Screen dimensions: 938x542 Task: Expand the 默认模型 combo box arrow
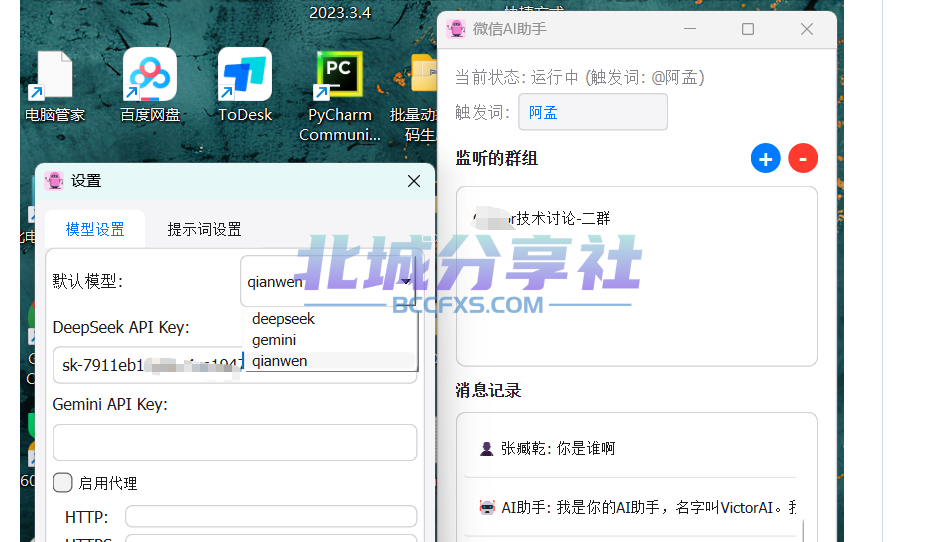(x=406, y=282)
